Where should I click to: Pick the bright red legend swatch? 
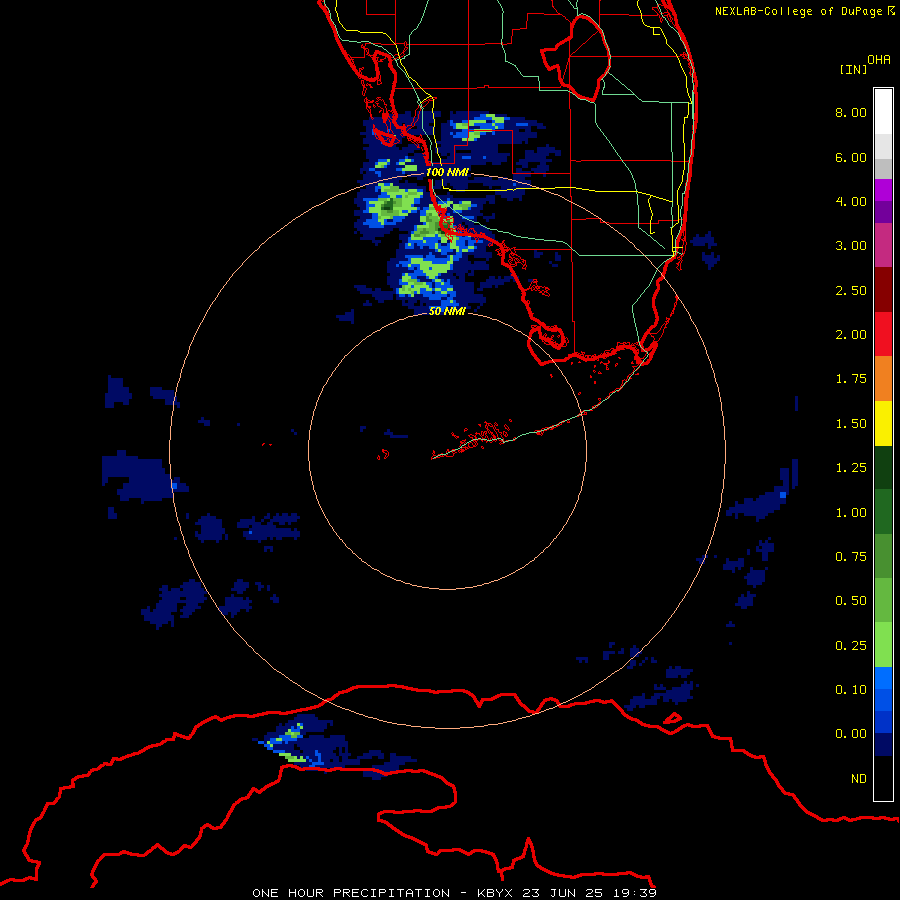coord(883,334)
